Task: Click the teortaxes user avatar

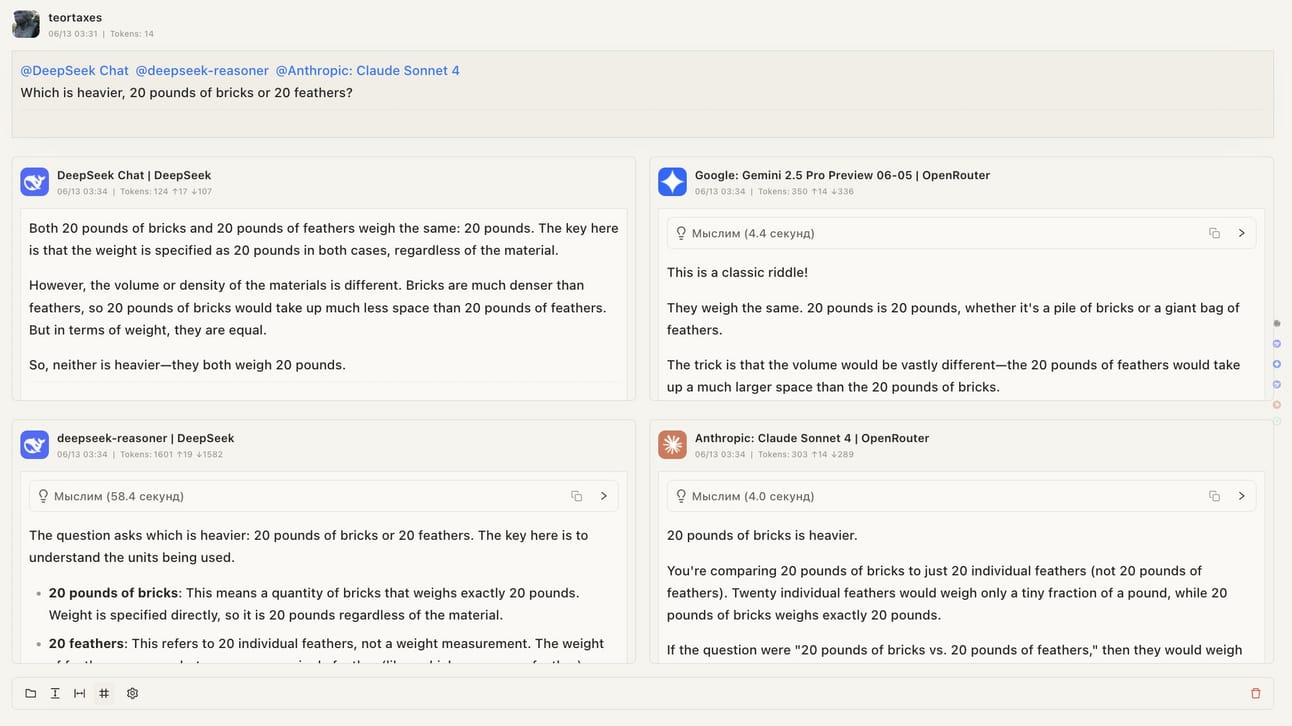Action: point(26,24)
